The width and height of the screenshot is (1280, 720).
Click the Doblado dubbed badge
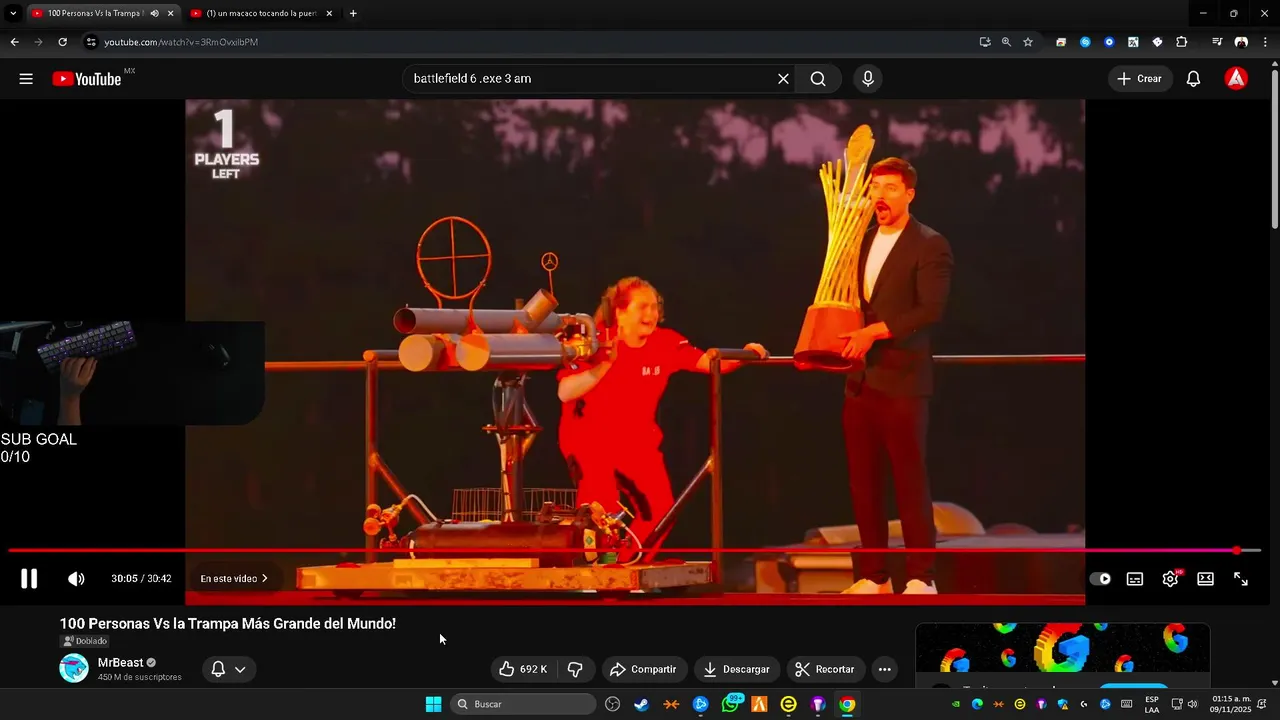tap(85, 641)
